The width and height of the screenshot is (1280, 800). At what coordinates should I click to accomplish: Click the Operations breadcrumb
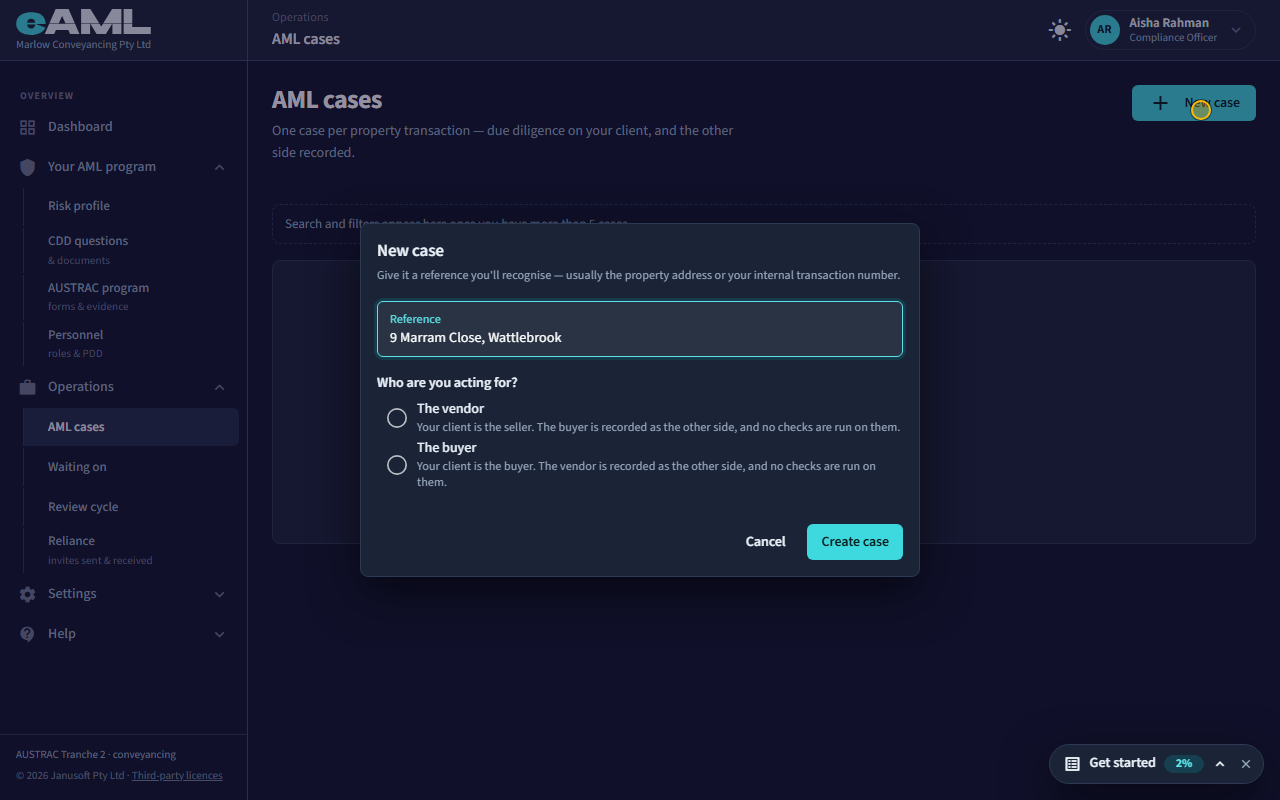tap(300, 17)
